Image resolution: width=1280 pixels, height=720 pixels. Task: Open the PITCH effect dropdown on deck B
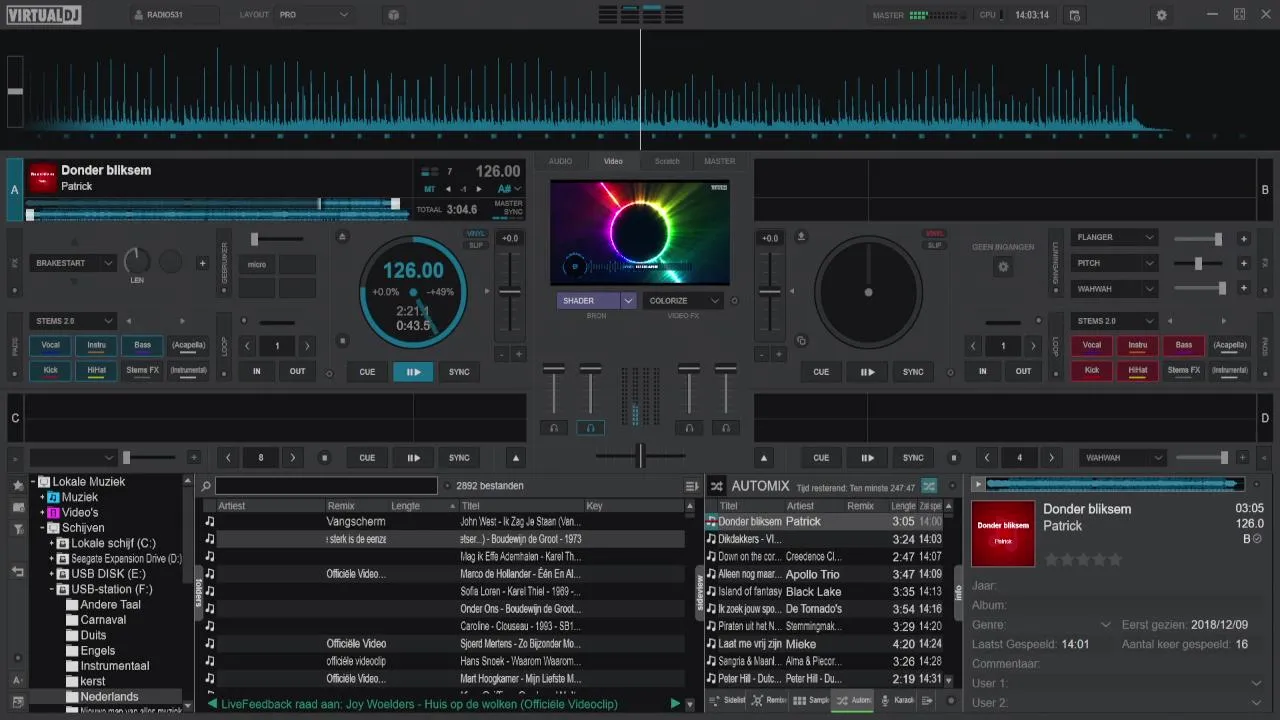click(1115, 263)
